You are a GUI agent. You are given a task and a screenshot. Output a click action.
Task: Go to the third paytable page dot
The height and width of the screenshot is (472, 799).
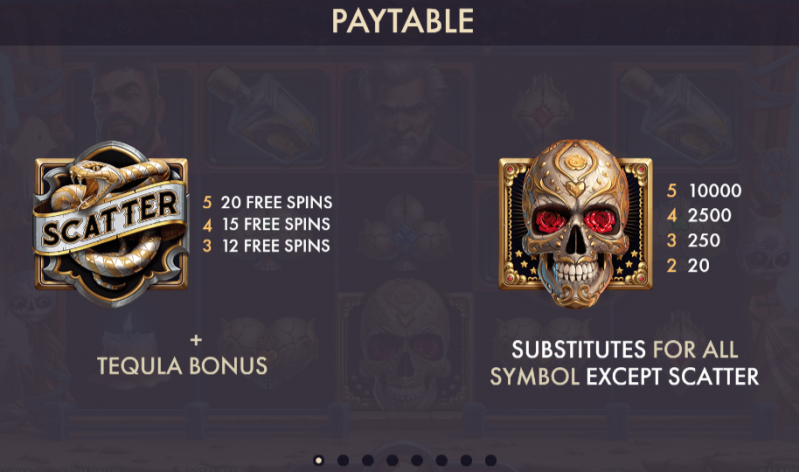tap(367, 460)
